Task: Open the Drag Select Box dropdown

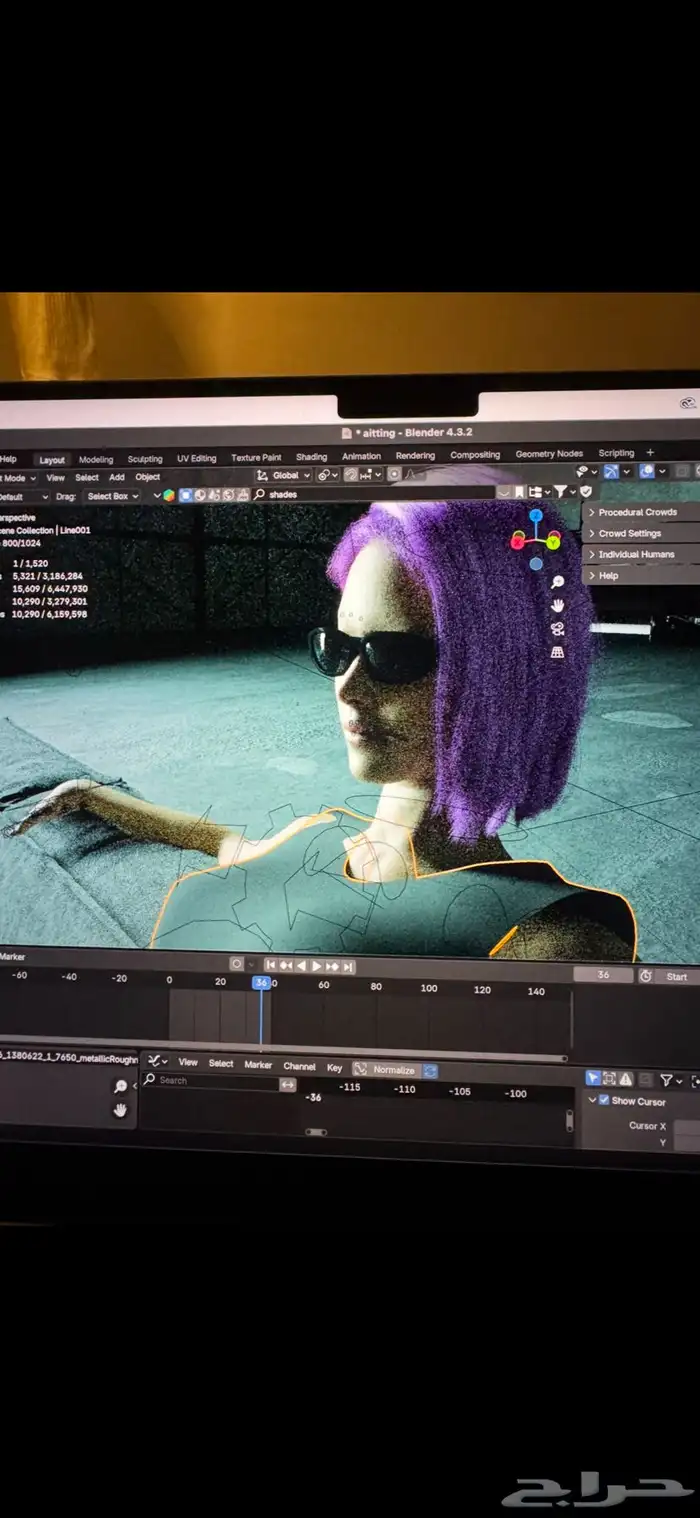Action: [111, 496]
